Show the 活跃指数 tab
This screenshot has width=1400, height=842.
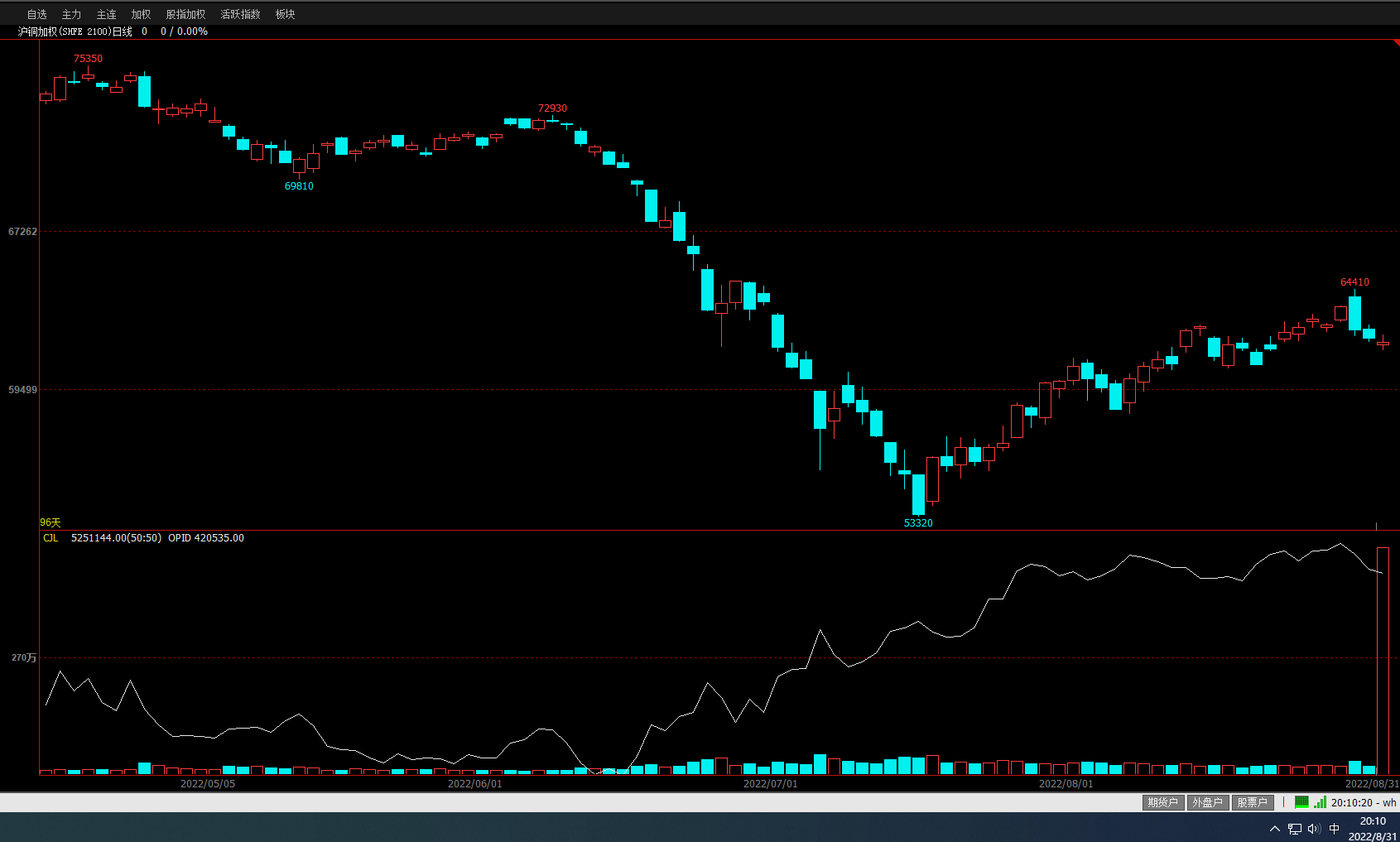pyautogui.click(x=240, y=14)
